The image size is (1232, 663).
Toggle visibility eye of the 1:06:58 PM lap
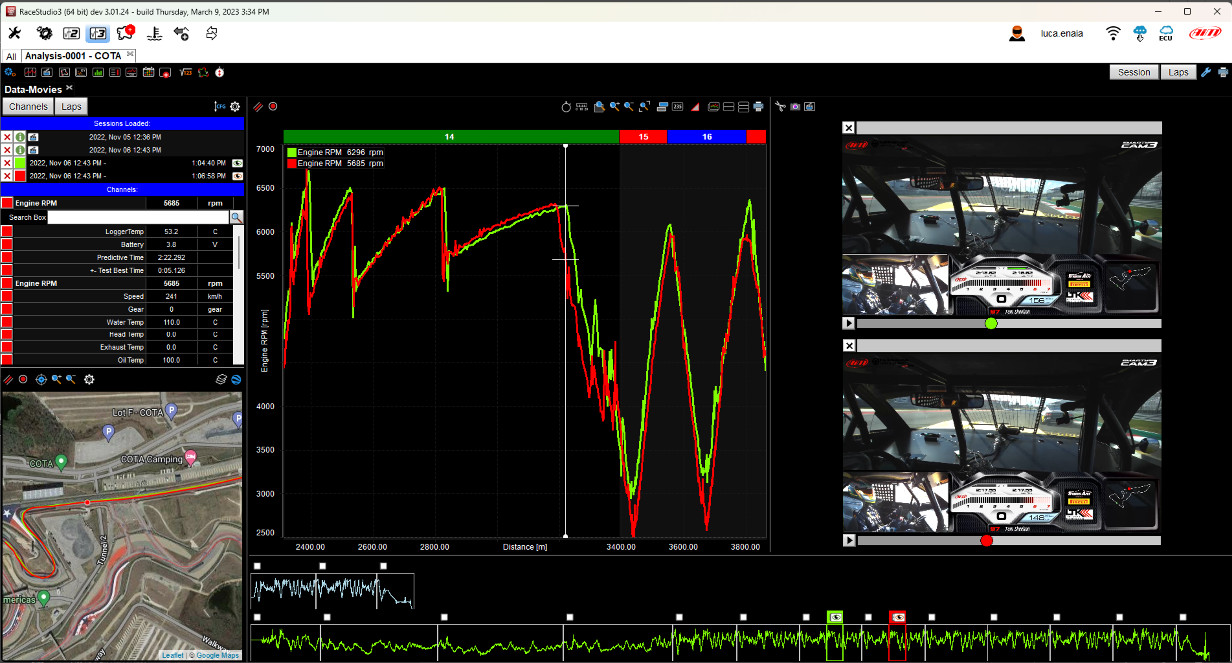click(238, 176)
